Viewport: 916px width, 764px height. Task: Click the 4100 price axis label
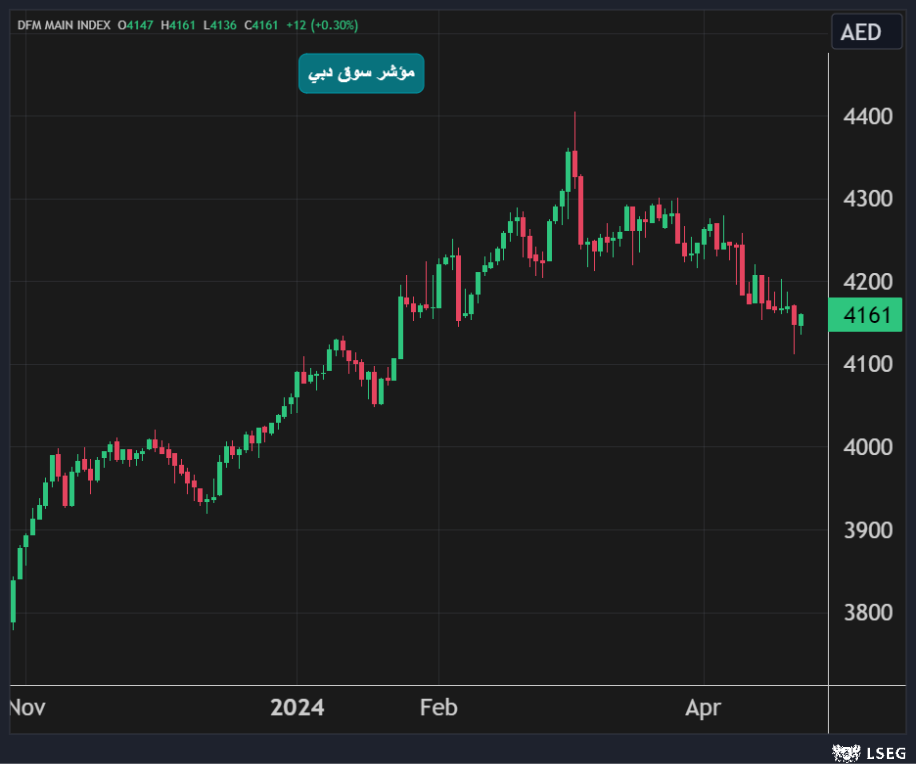868,364
